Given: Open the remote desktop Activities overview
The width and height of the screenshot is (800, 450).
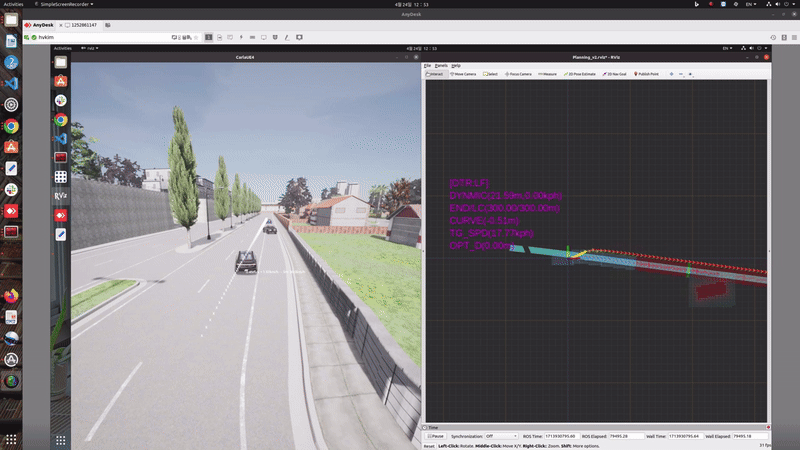Looking at the screenshot, I should 63,48.
